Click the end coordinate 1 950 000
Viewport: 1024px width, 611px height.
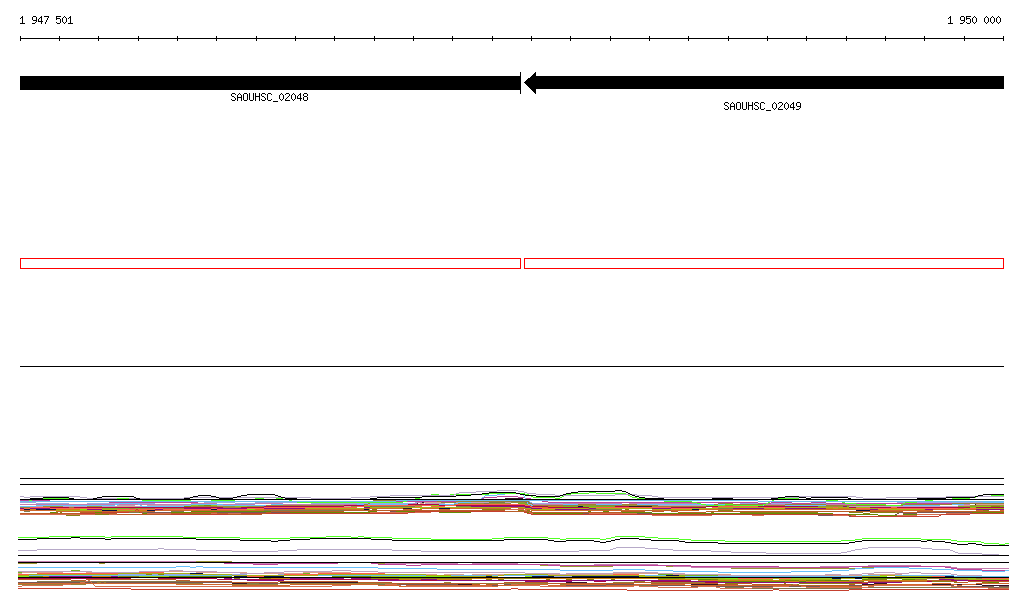point(974,20)
